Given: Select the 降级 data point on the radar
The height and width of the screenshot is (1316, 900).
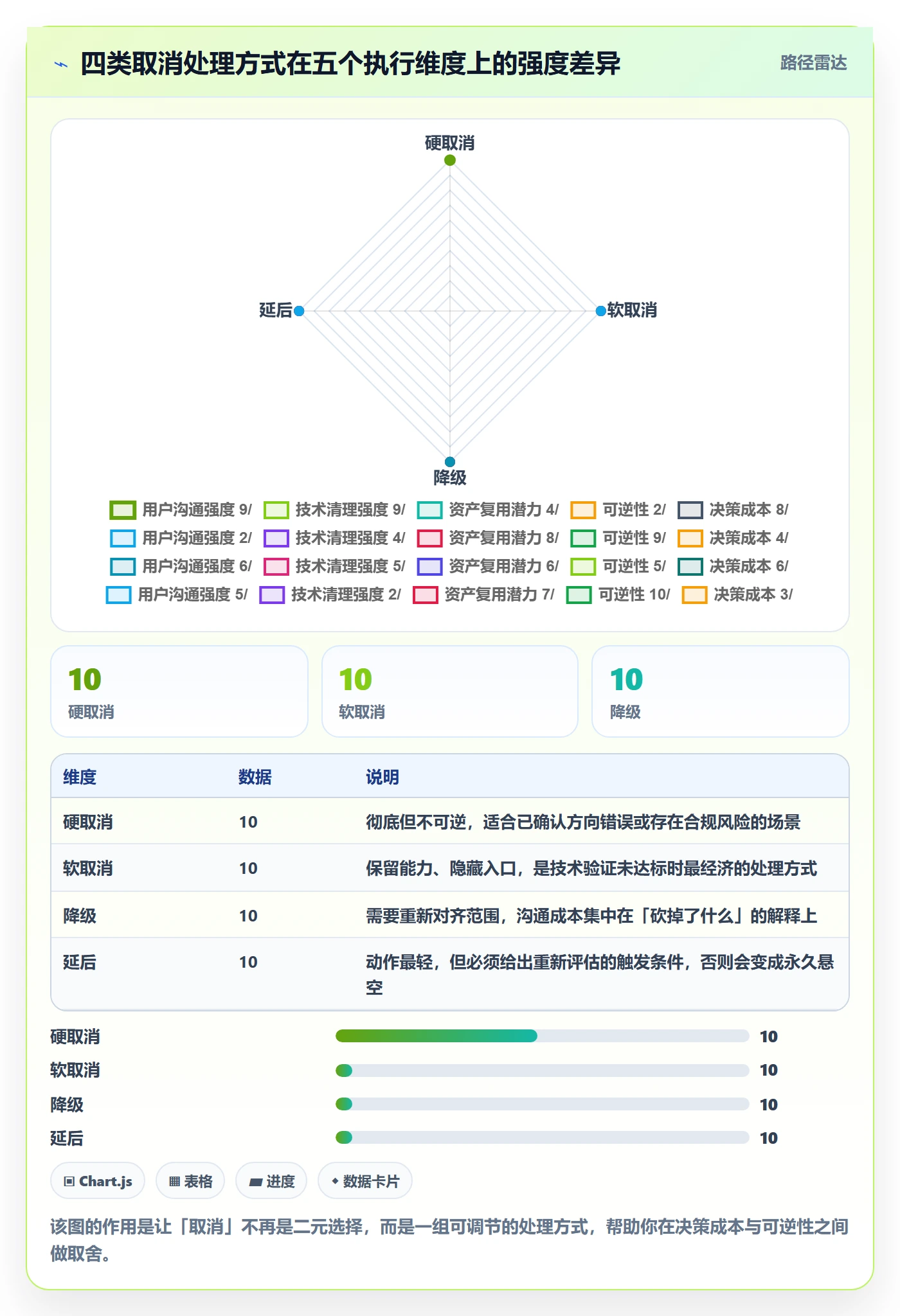Looking at the screenshot, I should coord(450,461).
